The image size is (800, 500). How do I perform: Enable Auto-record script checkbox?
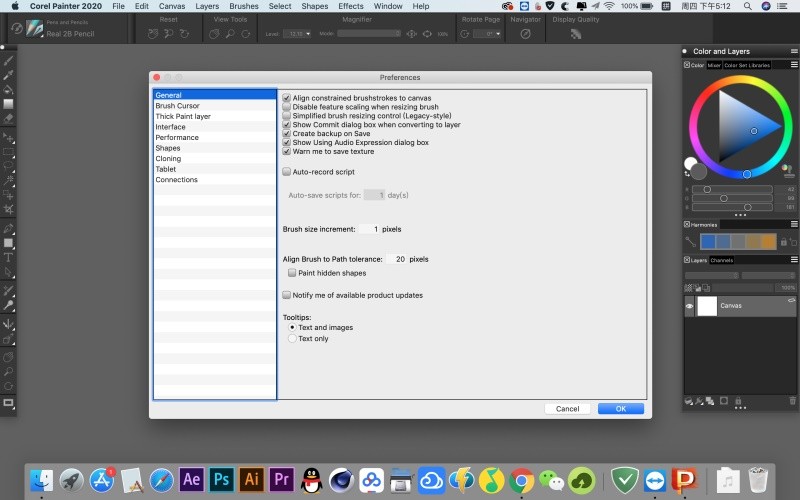point(287,172)
